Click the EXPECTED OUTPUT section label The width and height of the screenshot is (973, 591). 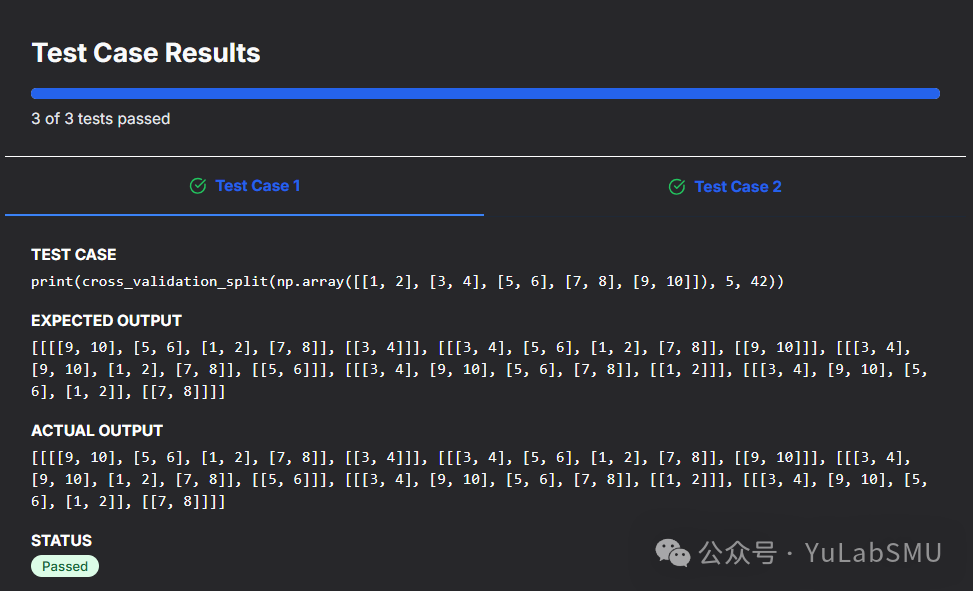pyautogui.click(x=106, y=321)
